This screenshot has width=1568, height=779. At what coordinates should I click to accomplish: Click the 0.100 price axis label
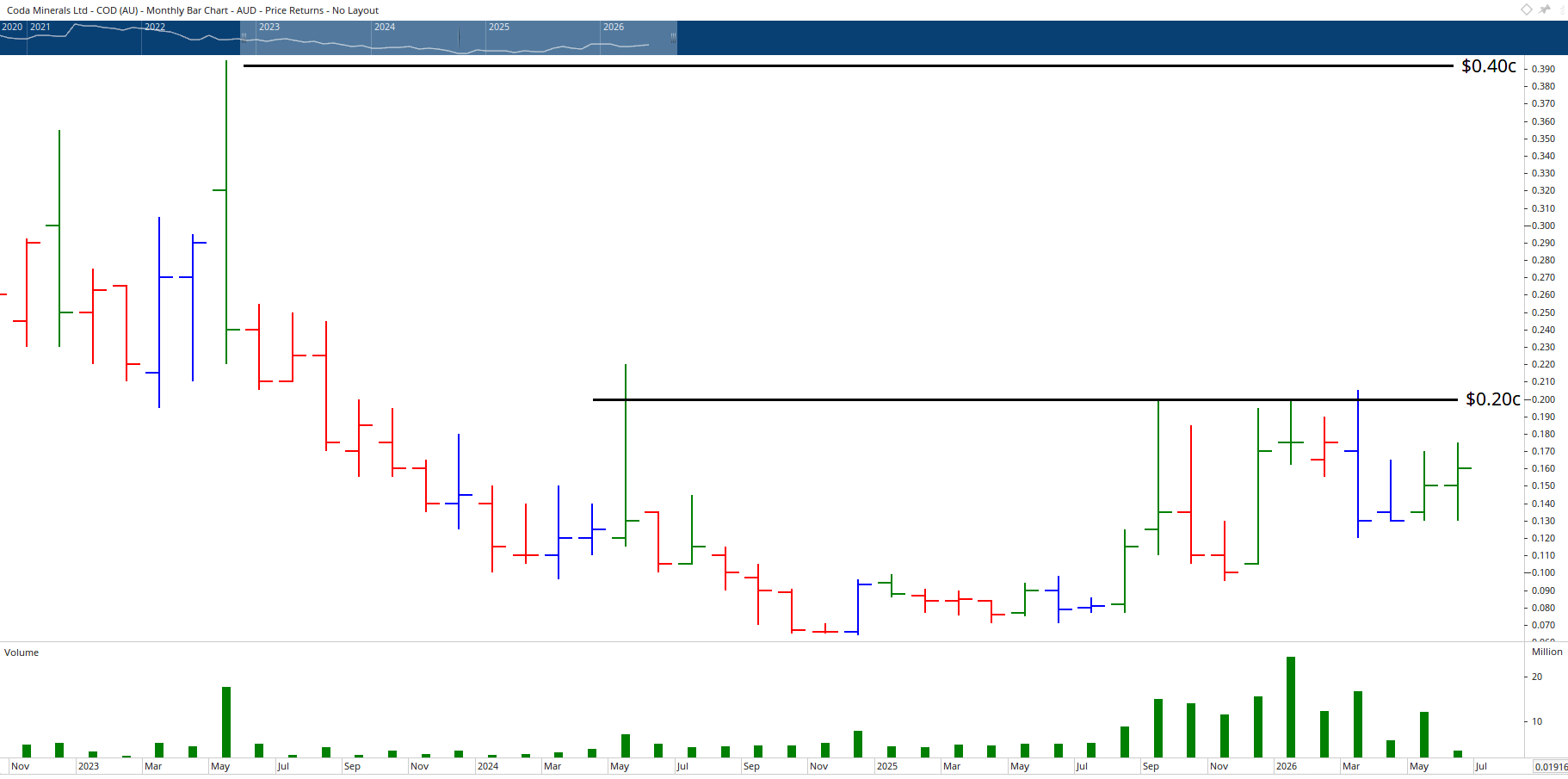(x=1543, y=572)
